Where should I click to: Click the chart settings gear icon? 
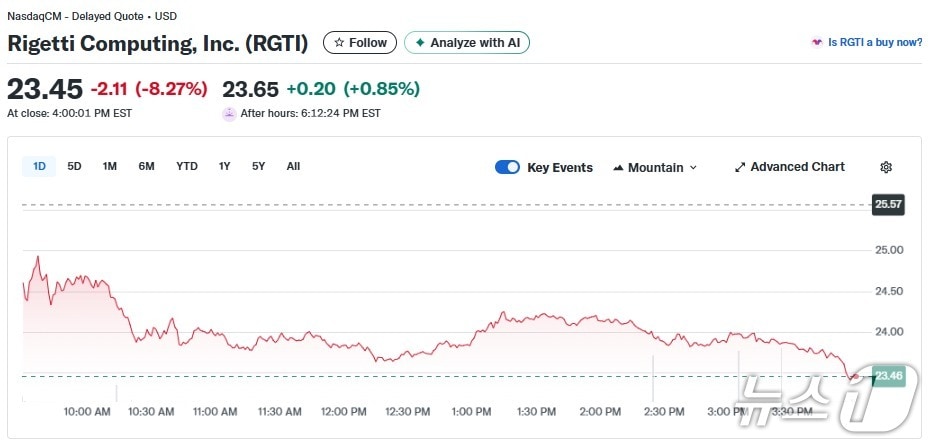pyautogui.click(x=885, y=168)
